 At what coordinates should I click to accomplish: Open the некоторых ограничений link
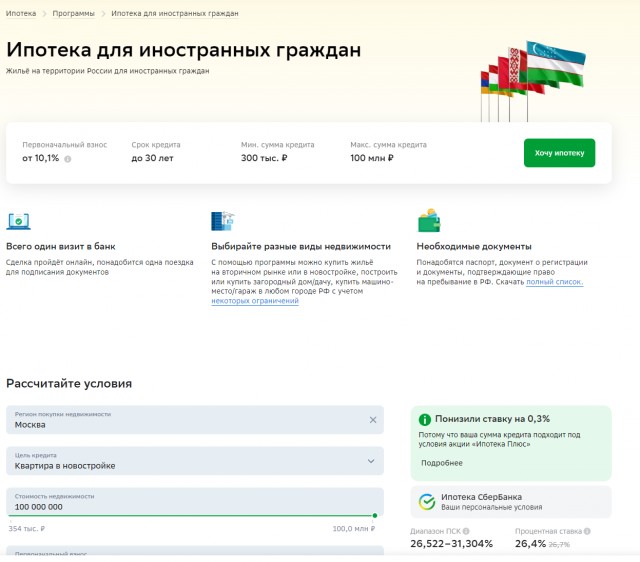coord(255,301)
